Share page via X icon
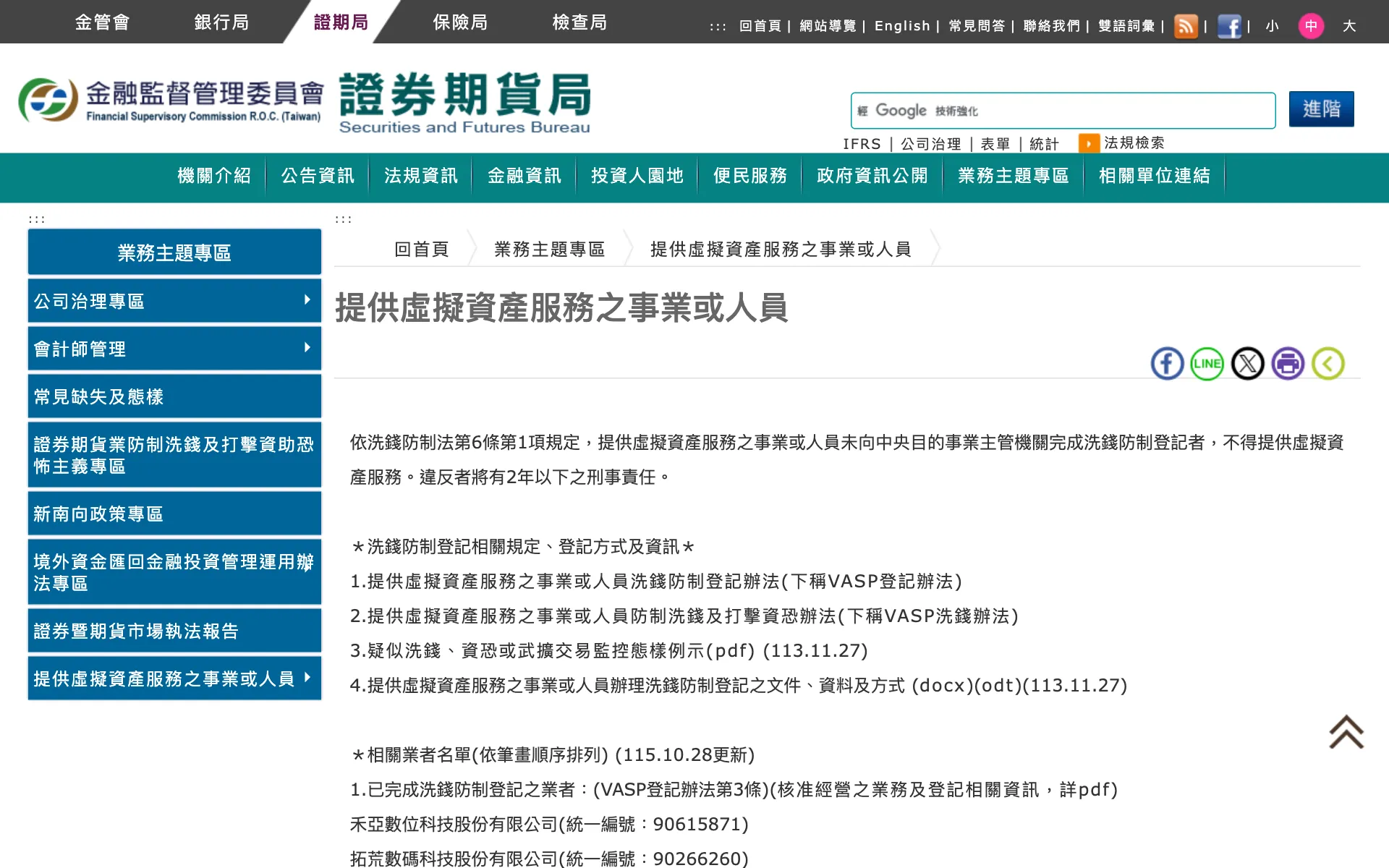Screen dimensions: 1389x868 [1248, 363]
